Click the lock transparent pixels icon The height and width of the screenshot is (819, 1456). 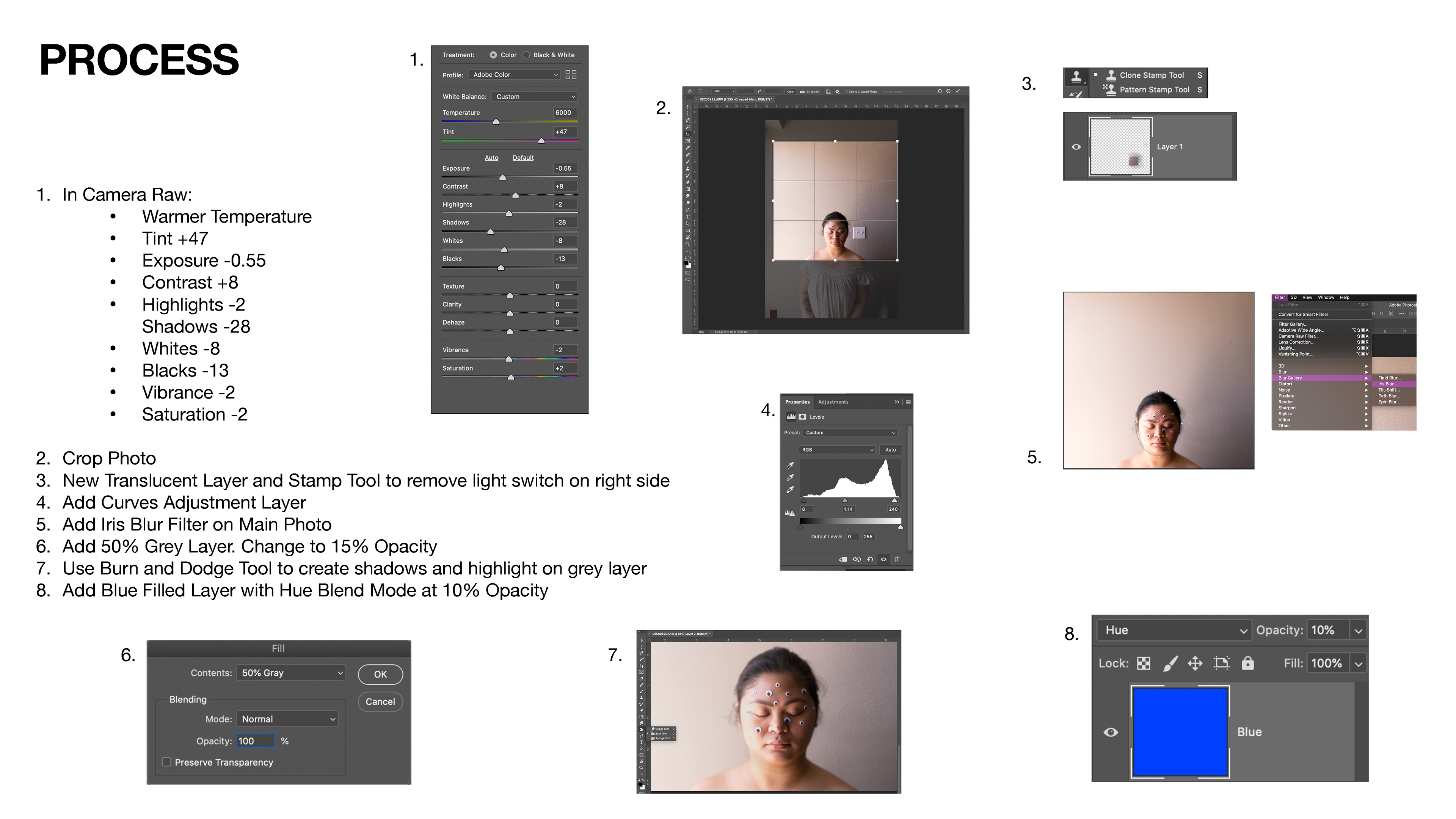click(1144, 663)
